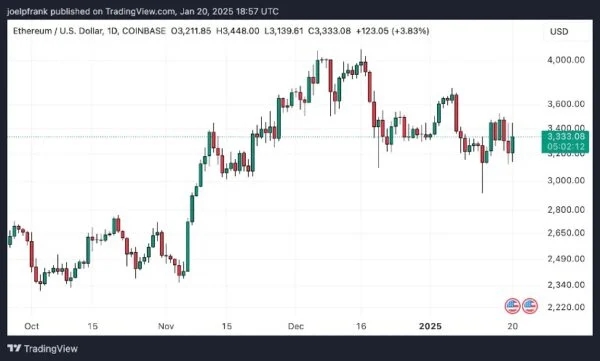Click the Nov date on time axis
Screen dimensions: 600x361
[166, 326]
